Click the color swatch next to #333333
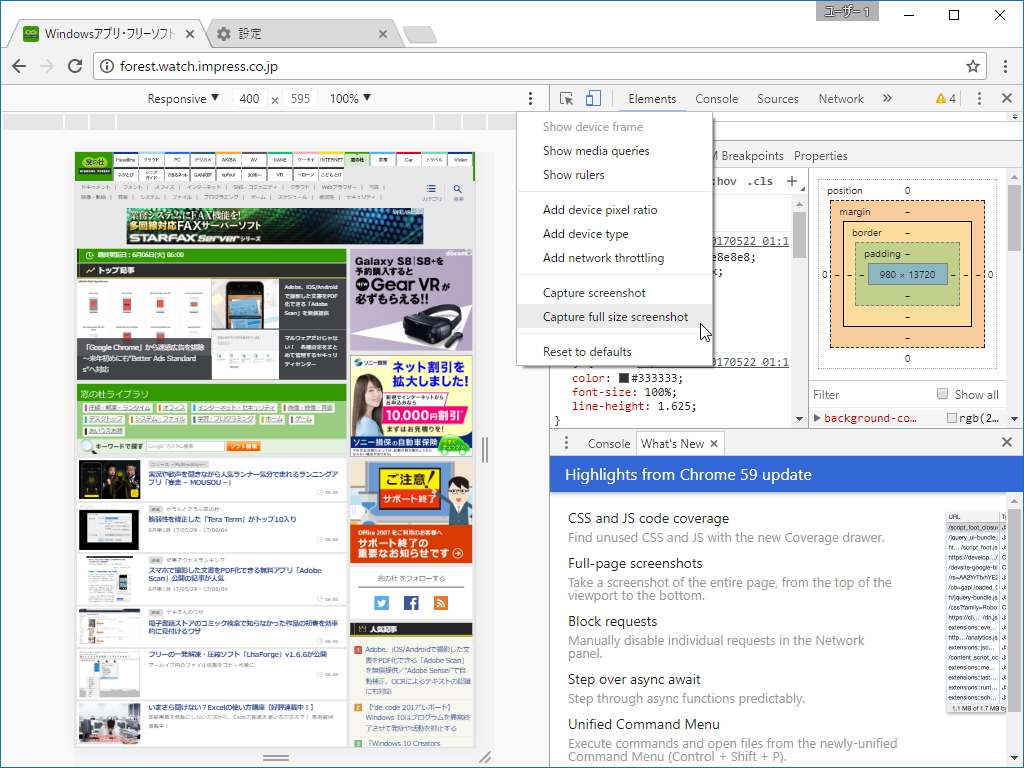 pos(624,378)
